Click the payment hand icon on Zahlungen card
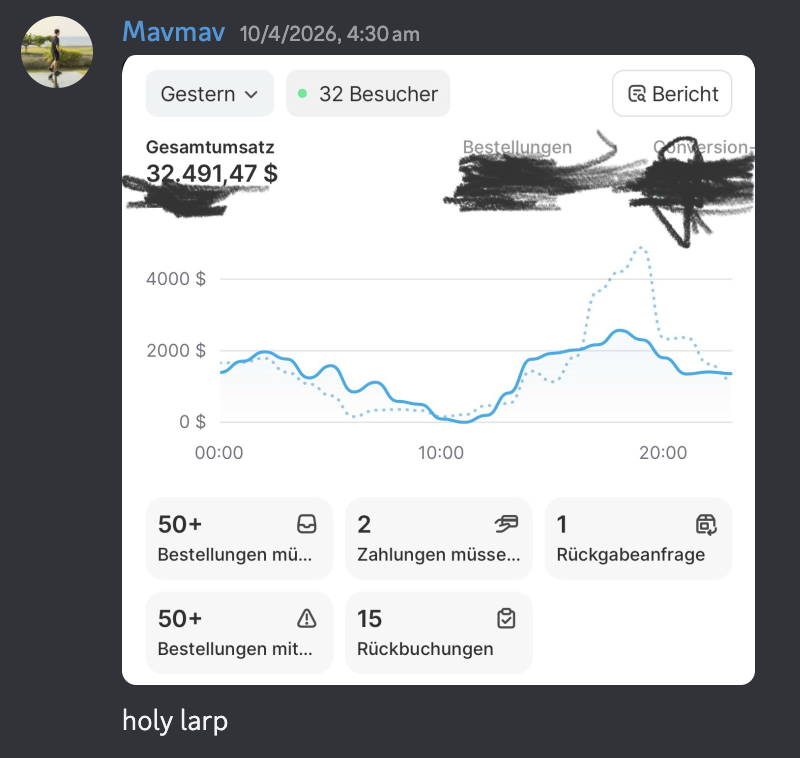800x758 pixels. point(506,524)
